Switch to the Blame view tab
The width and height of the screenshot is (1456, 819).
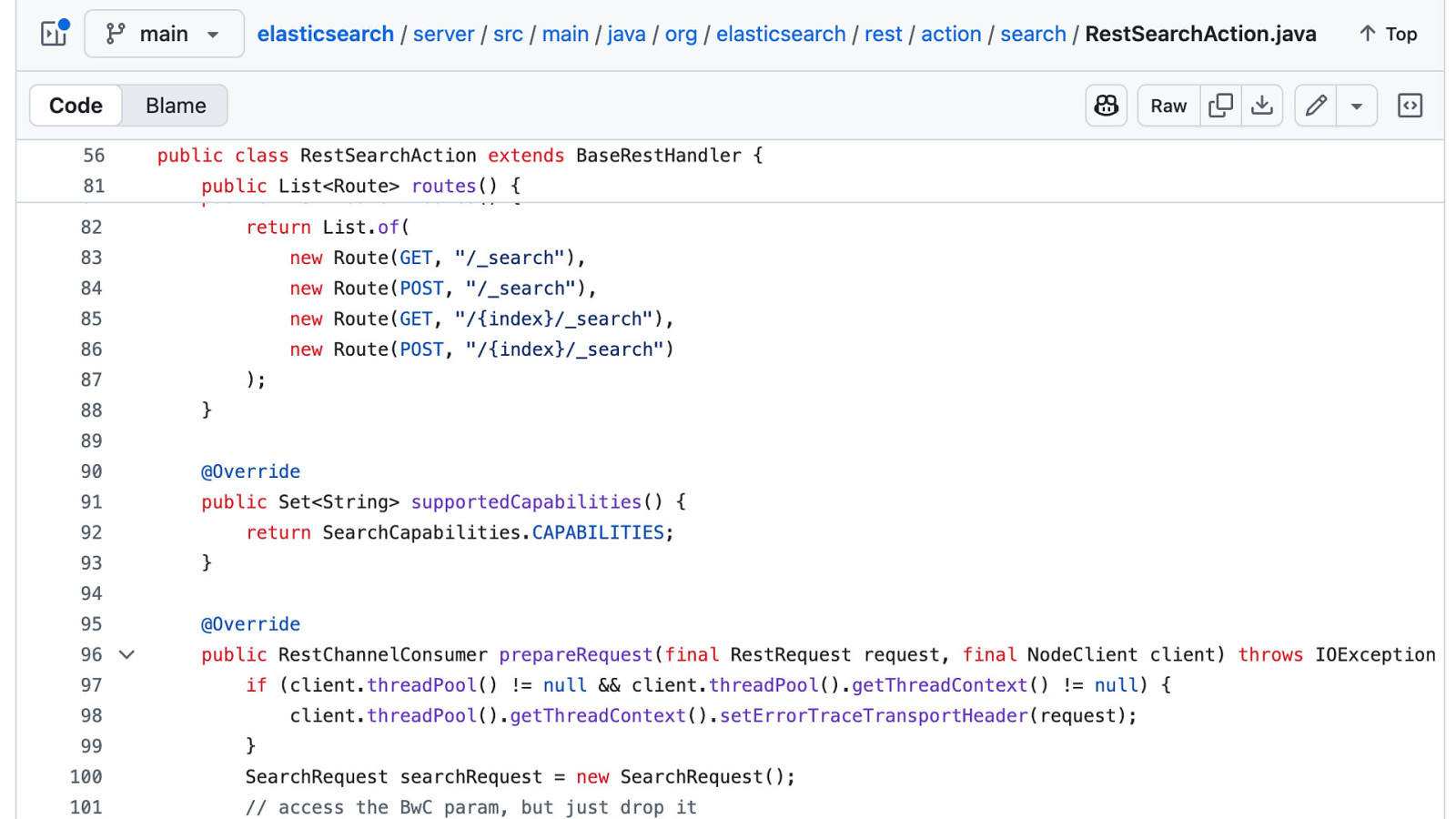176,106
